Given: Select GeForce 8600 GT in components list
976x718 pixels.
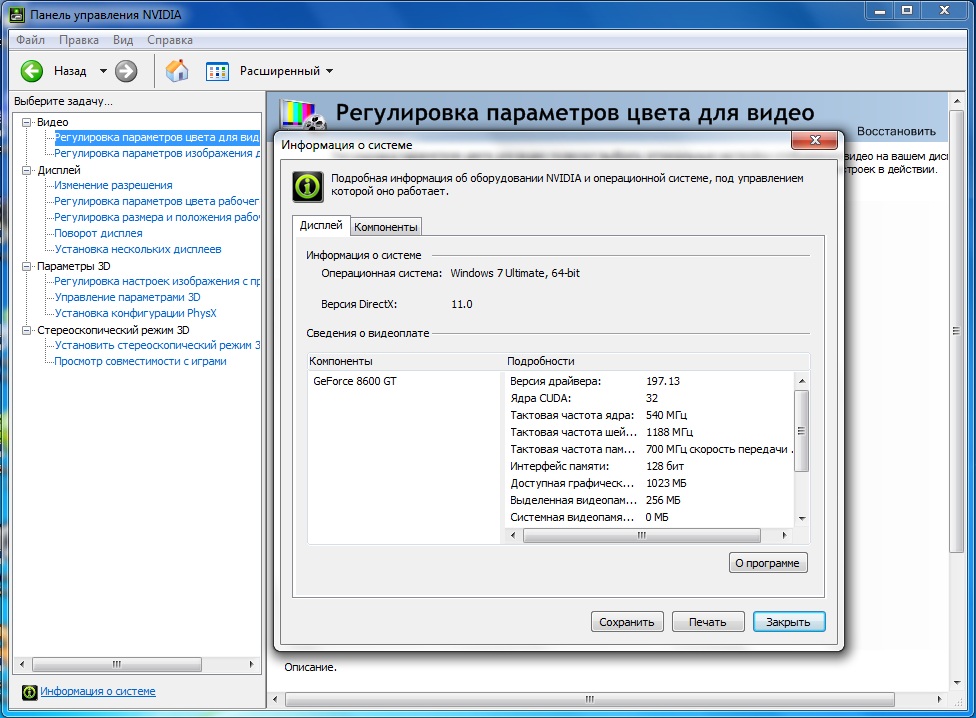Looking at the screenshot, I should click(x=355, y=381).
